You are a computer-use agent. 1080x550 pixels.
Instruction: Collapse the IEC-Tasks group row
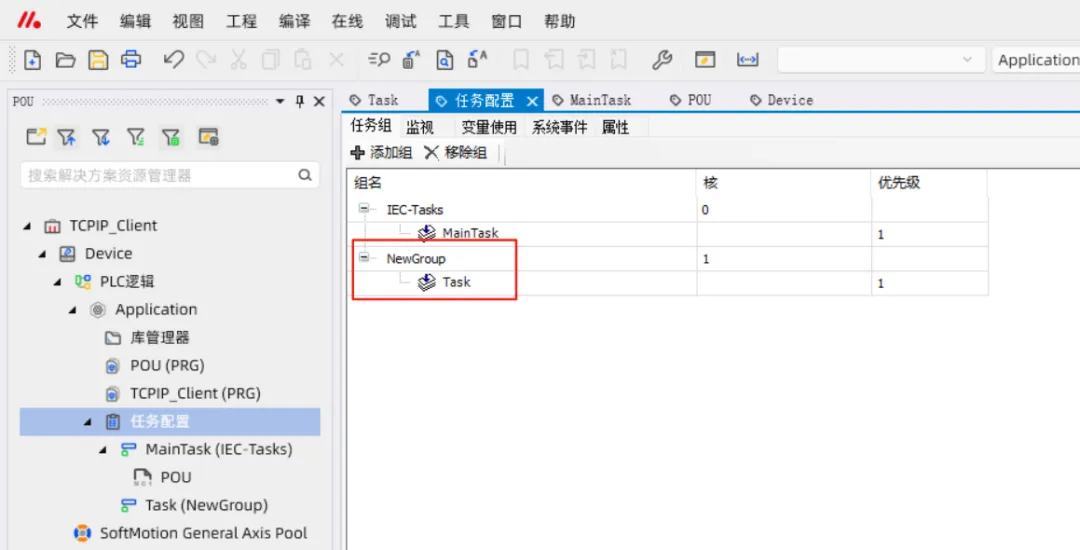[364, 209]
